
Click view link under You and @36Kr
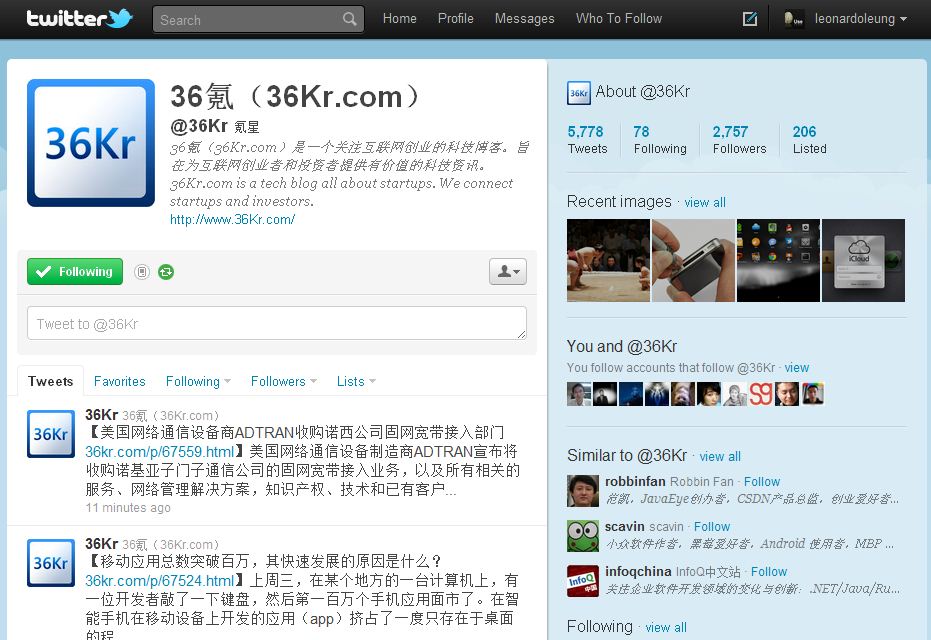[796, 367]
